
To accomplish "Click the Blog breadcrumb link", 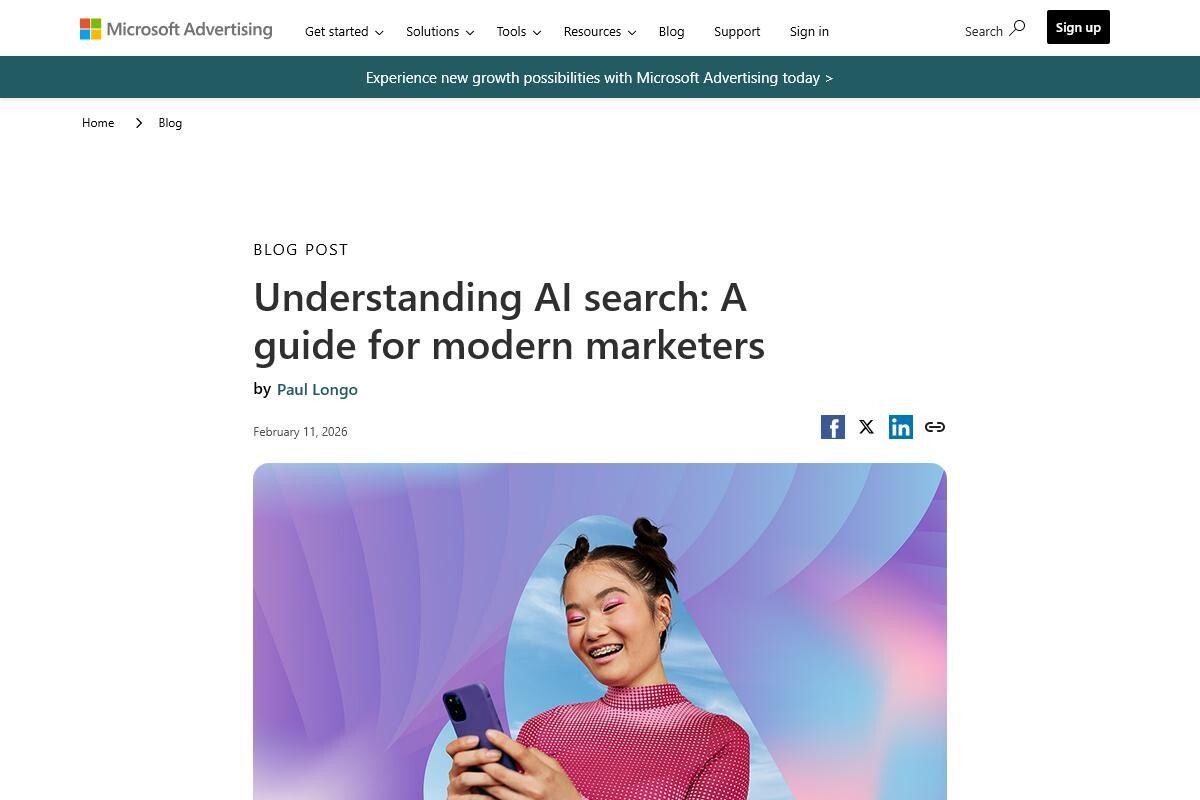I will coord(170,123).
